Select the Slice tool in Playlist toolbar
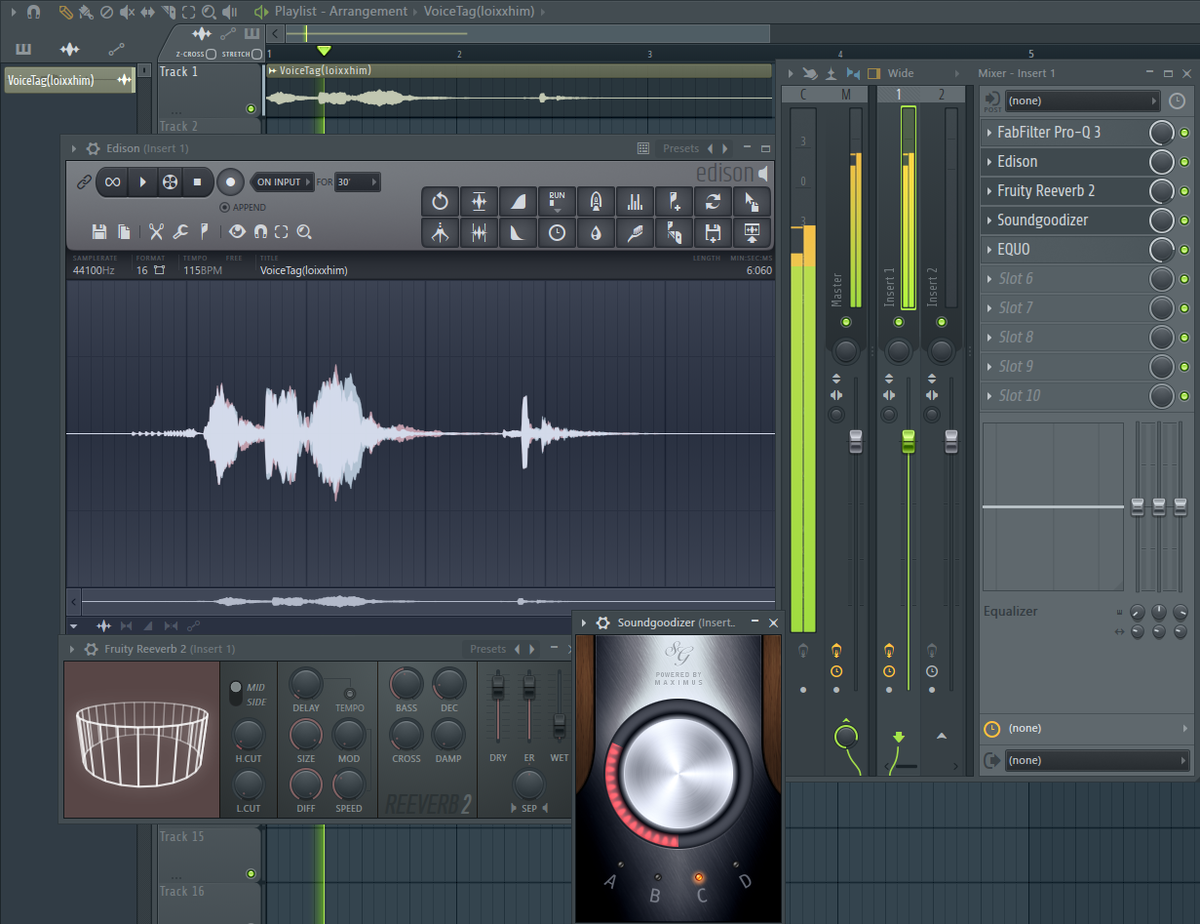 coord(169,12)
